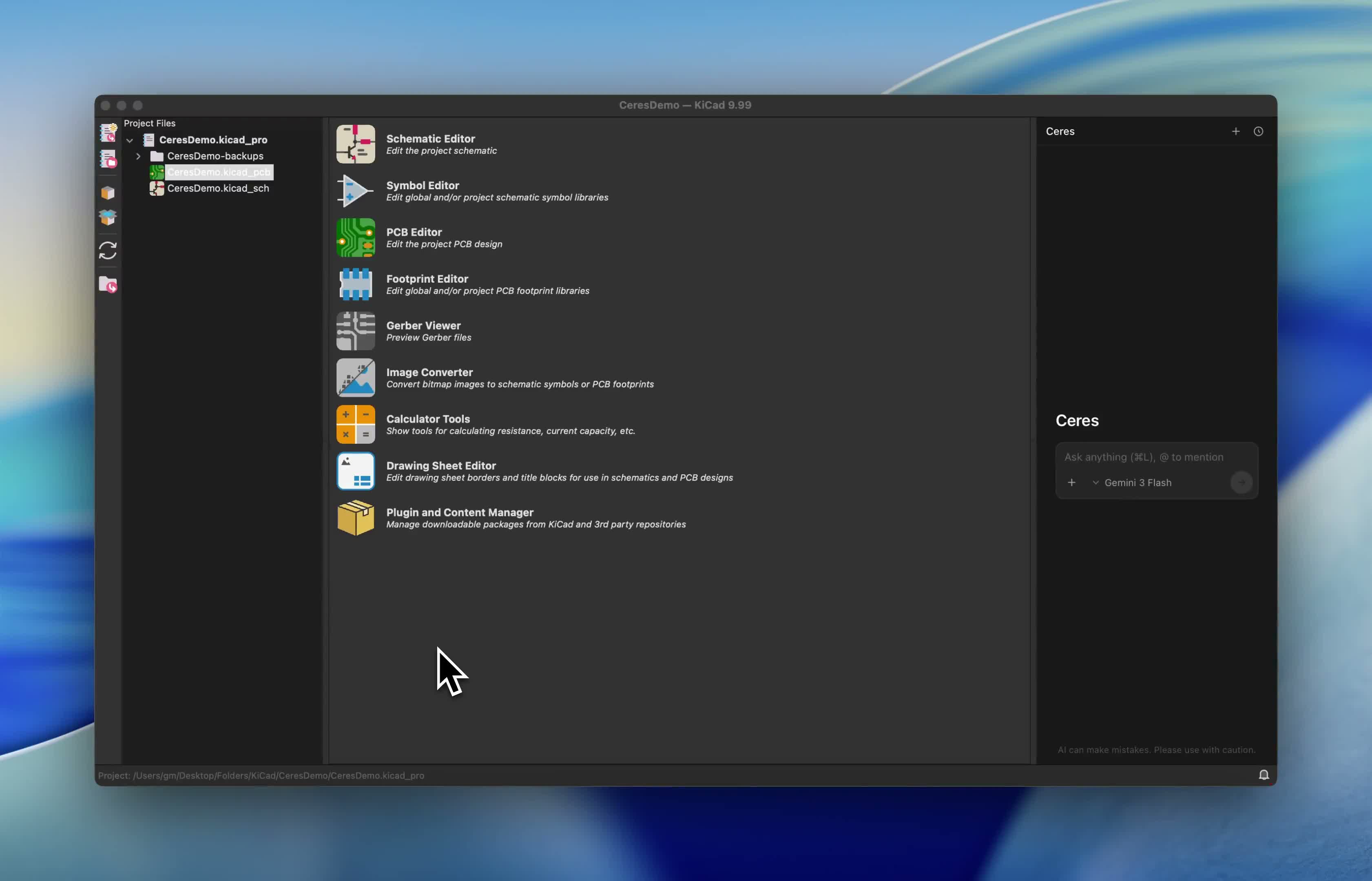The width and height of the screenshot is (1372, 881).
Task: Click the notifications bell in status bar
Action: click(1264, 775)
